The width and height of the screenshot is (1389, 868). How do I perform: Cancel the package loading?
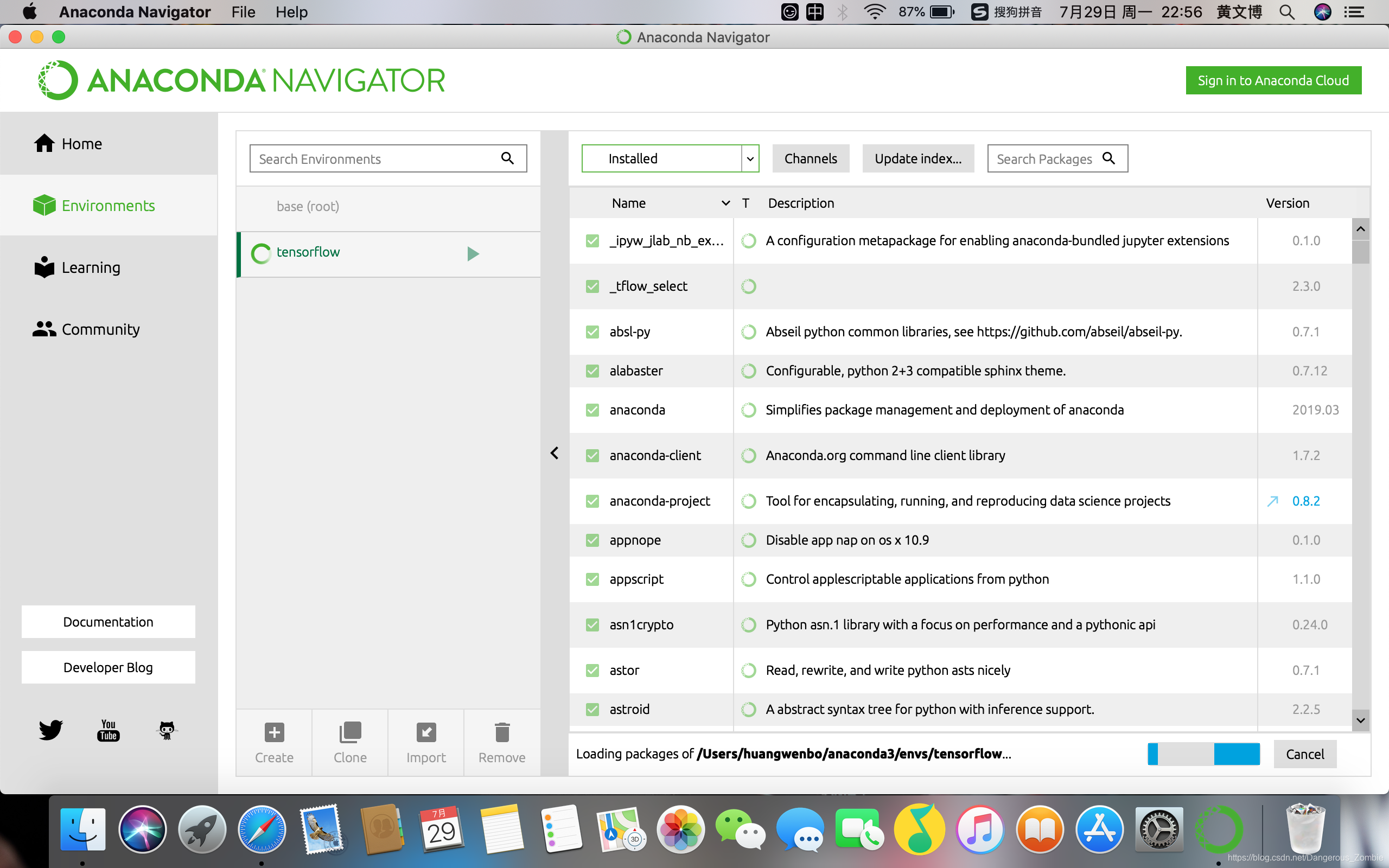1305,754
